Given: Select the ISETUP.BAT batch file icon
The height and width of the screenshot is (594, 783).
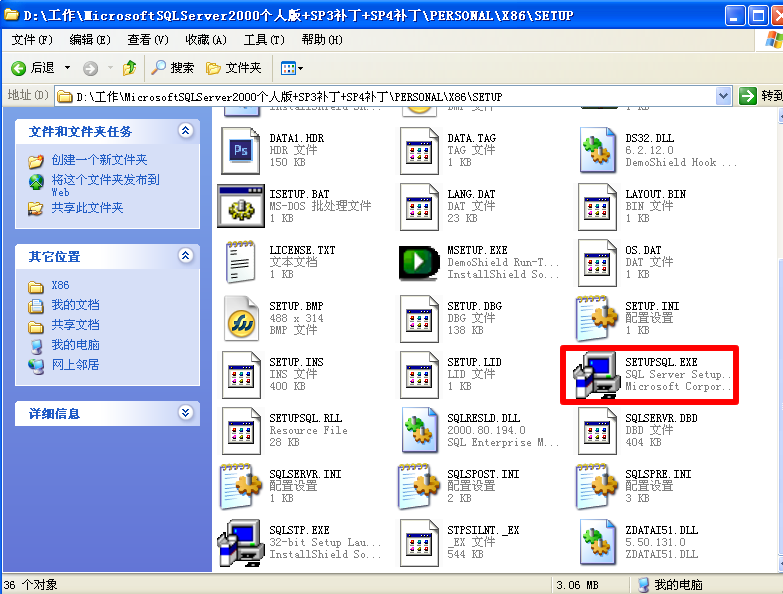Looking at the screenshot, I should [x=240, y=206].
